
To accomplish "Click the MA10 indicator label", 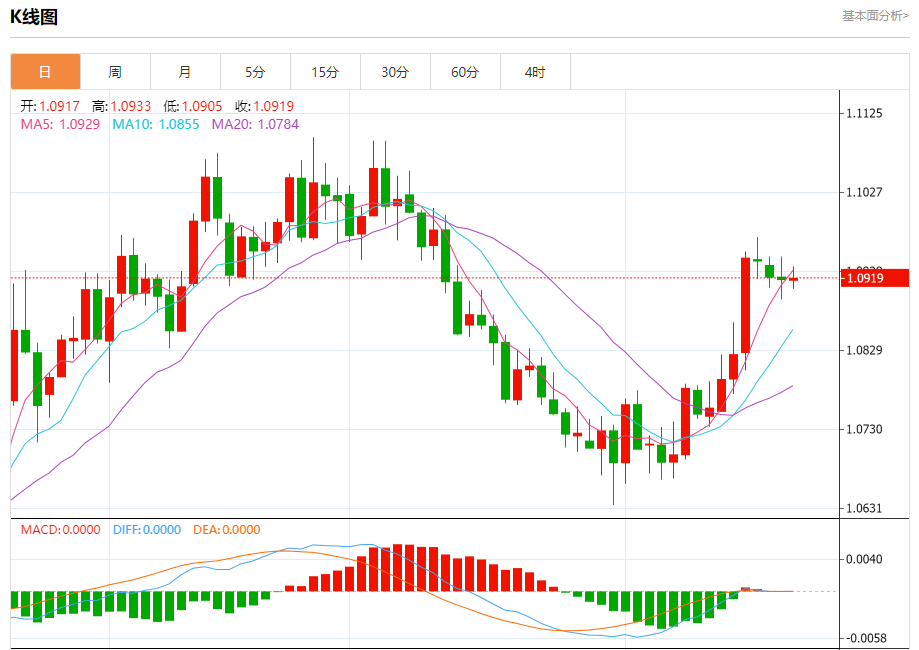I will coord(156,124).
